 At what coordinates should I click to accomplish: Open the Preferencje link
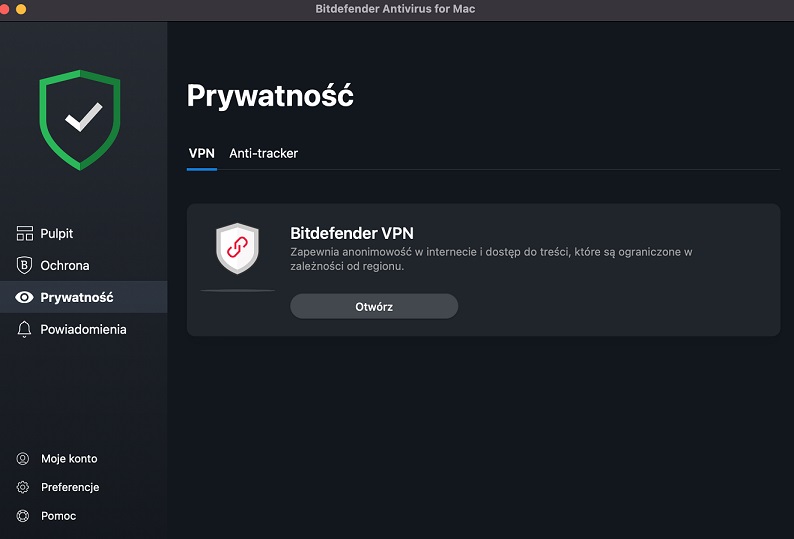click(70, 487)
